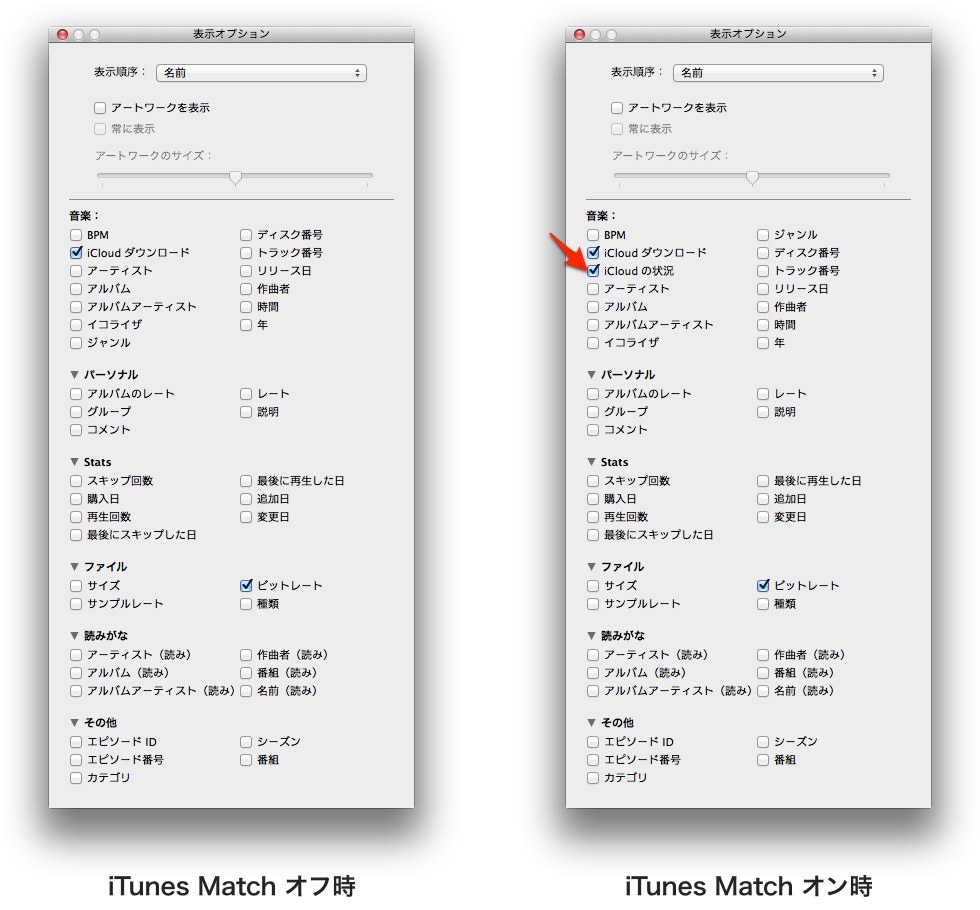Check サンプルレート in right window
980x910 pixels.
pyautogui.click(x=593, y=604)
